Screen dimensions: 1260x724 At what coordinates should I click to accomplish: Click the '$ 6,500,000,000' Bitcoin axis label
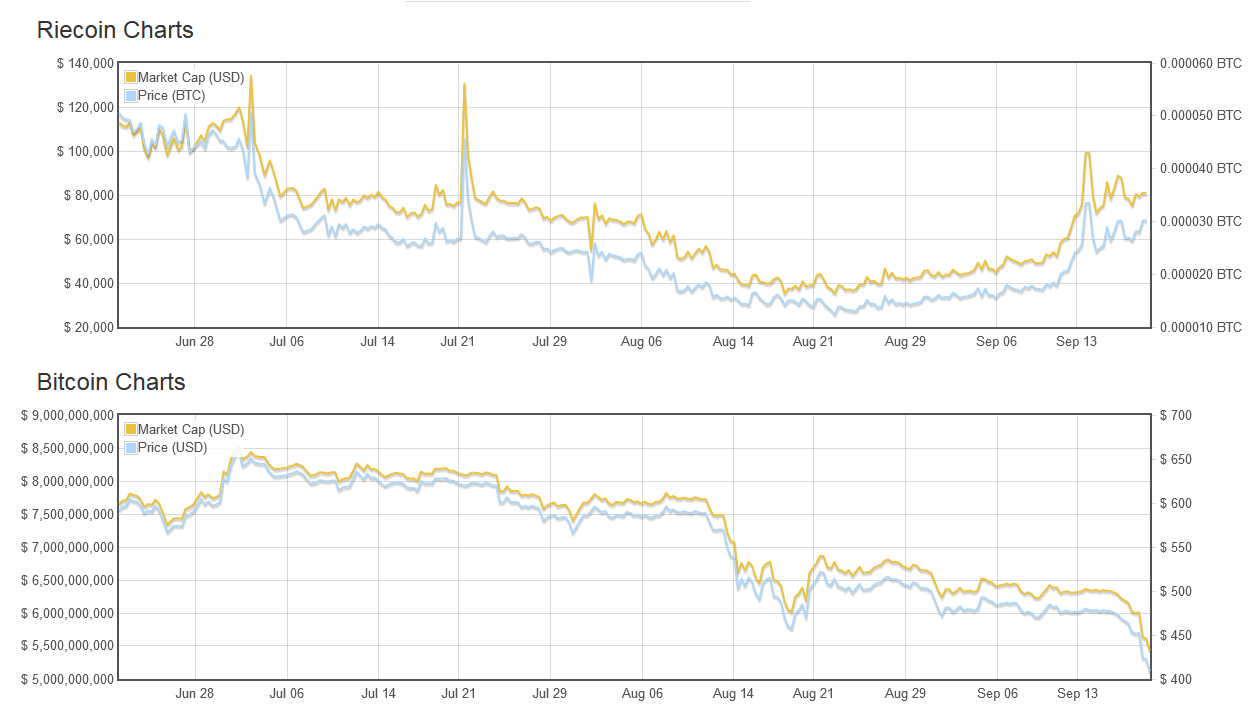point(67,581)
